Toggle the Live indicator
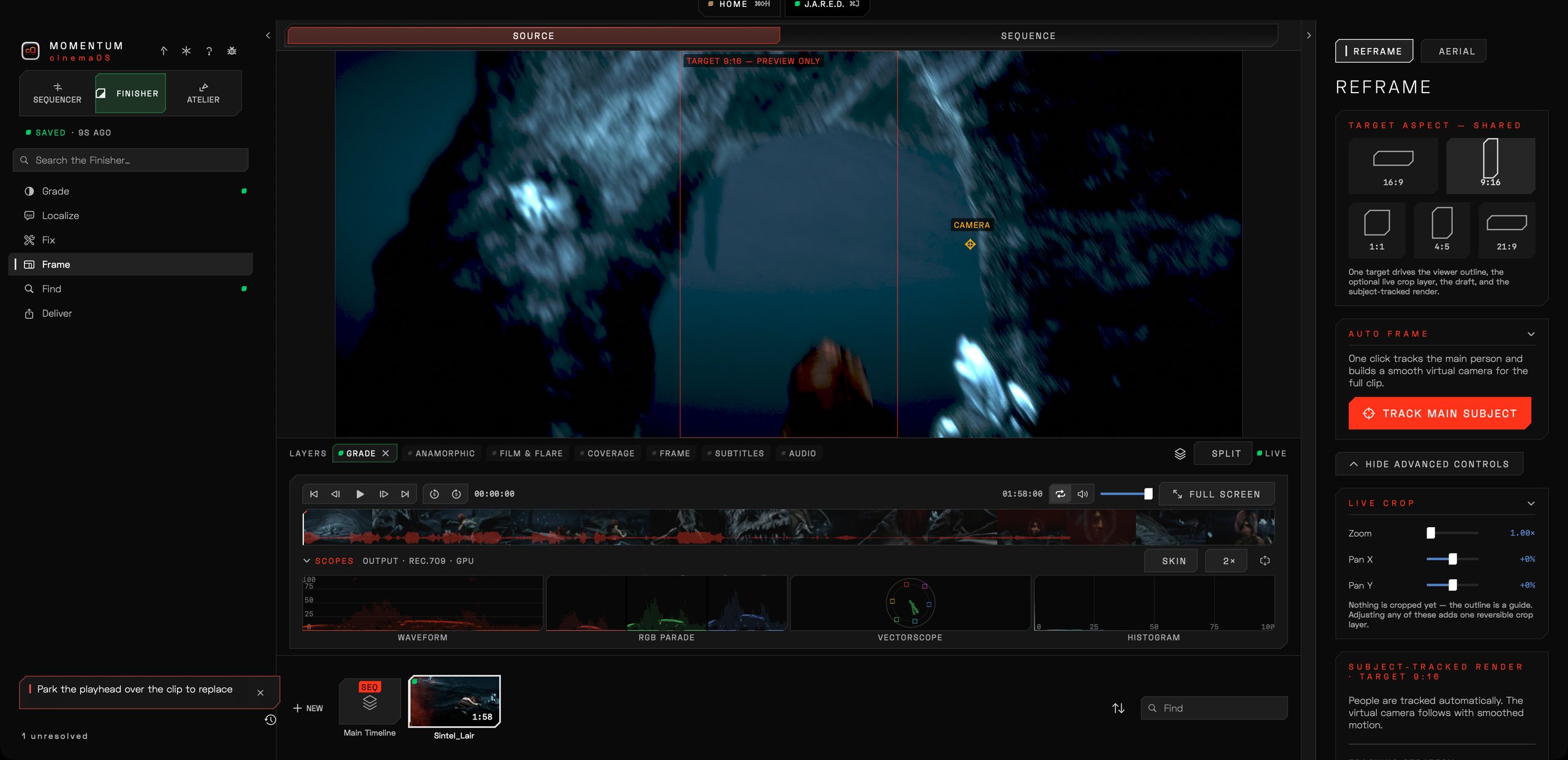Screen dimensions: 1568x760 point(1272,454)
